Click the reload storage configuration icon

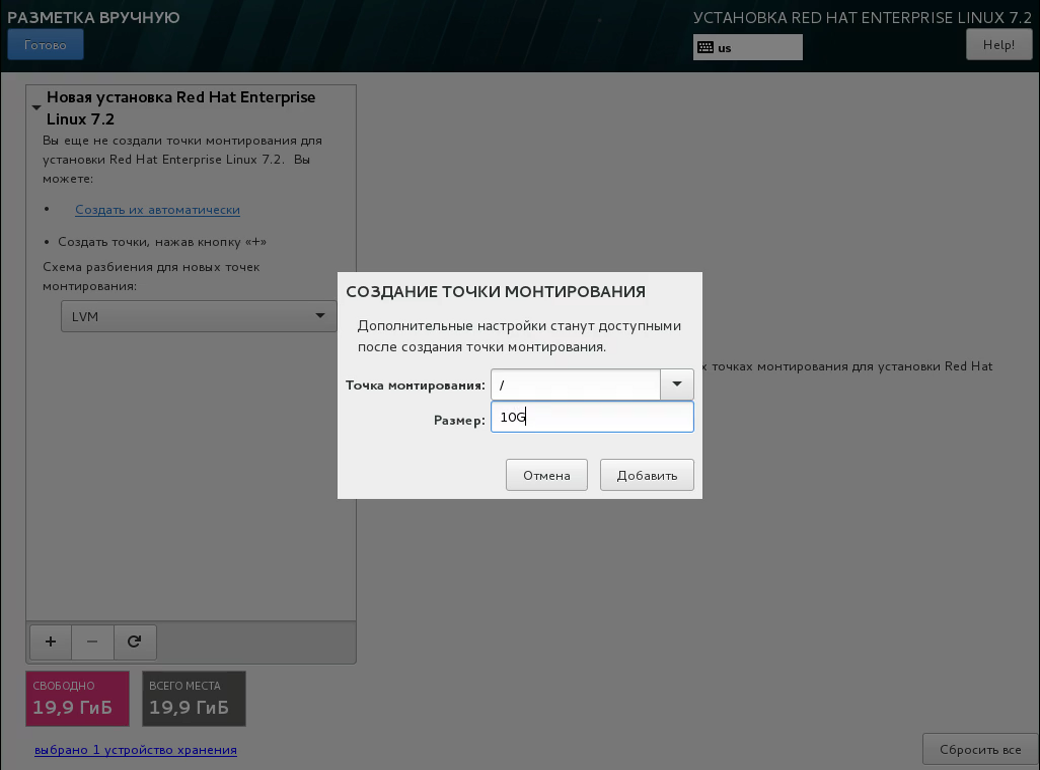(x=135, y=642)
